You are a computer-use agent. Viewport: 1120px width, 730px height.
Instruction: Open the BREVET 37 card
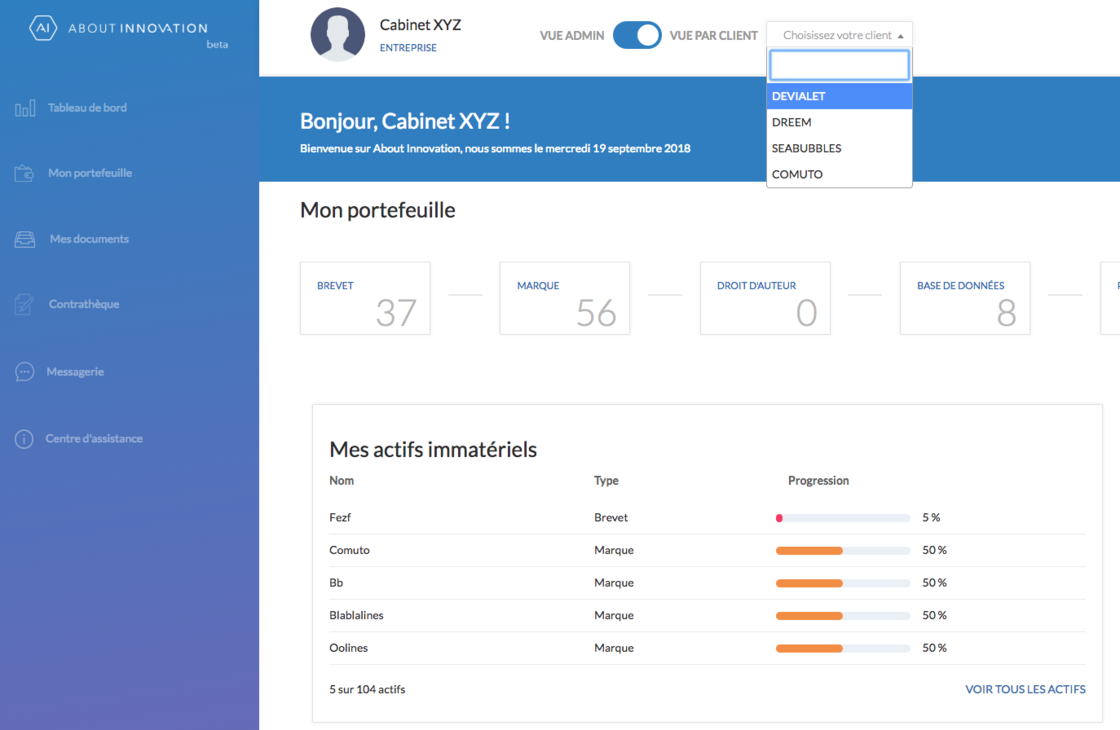pyautogui.click(x=365, y=298)
